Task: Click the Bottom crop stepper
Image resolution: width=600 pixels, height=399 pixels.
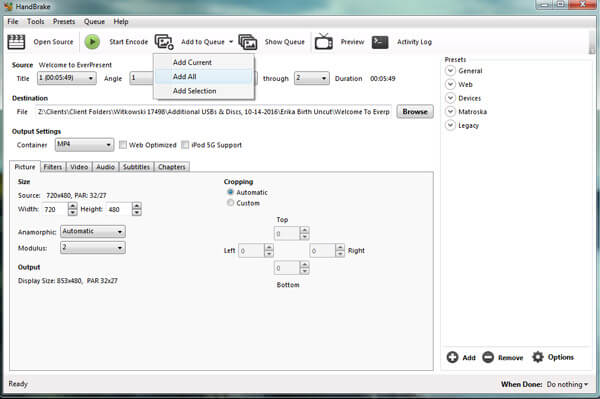Action: pos(304,268)
